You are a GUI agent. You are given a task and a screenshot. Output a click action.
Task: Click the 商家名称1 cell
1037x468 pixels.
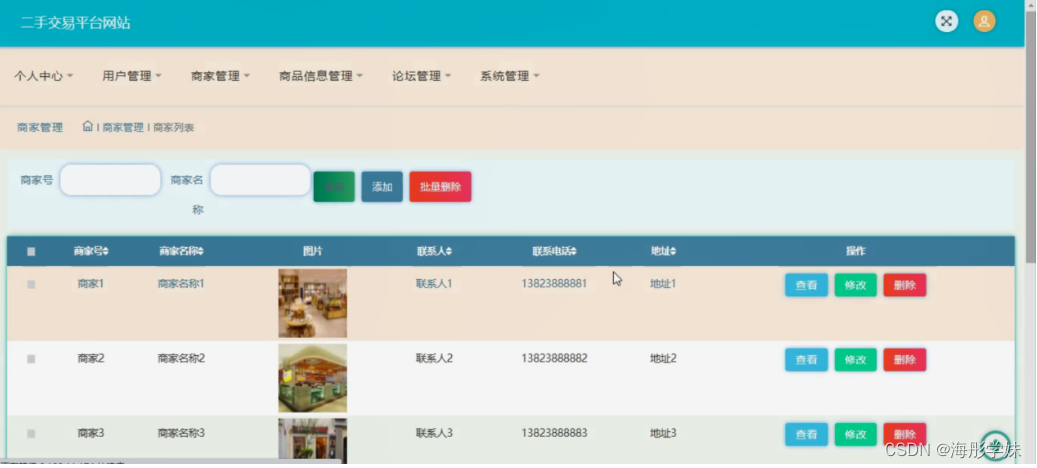click(181, 284)
